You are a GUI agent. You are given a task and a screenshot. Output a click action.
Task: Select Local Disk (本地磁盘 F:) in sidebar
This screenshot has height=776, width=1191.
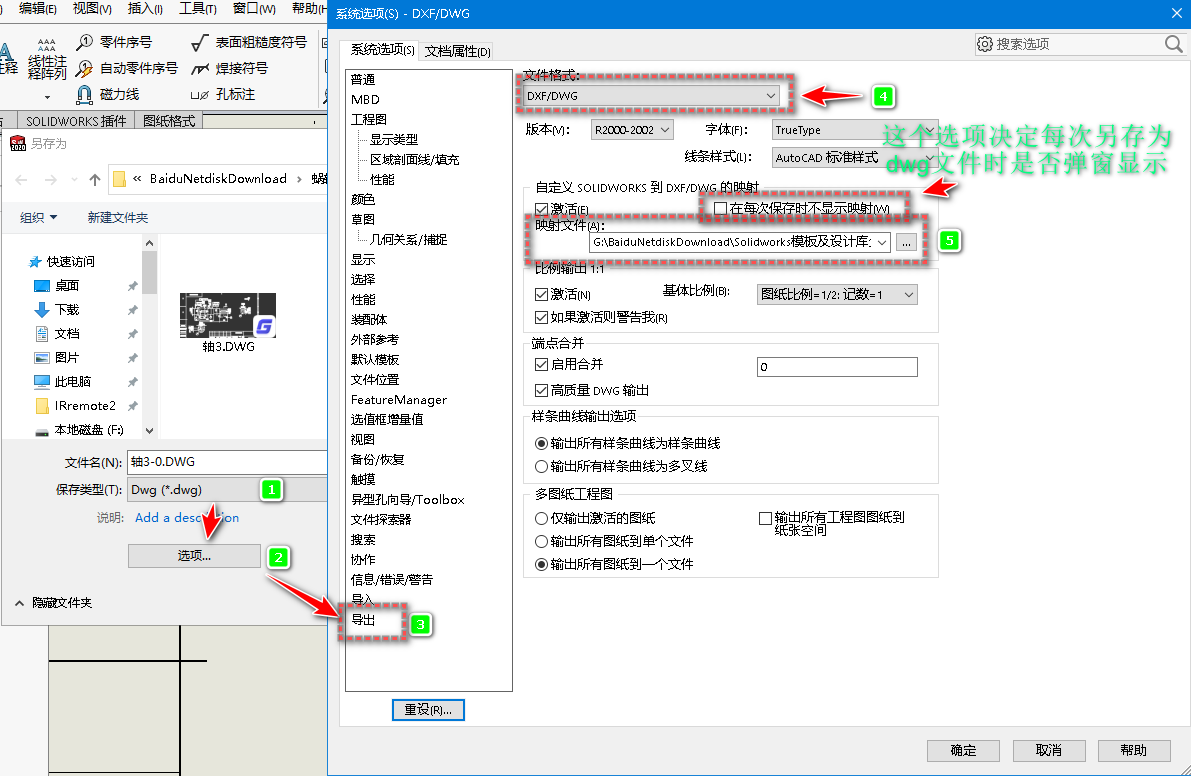[89, 430]
